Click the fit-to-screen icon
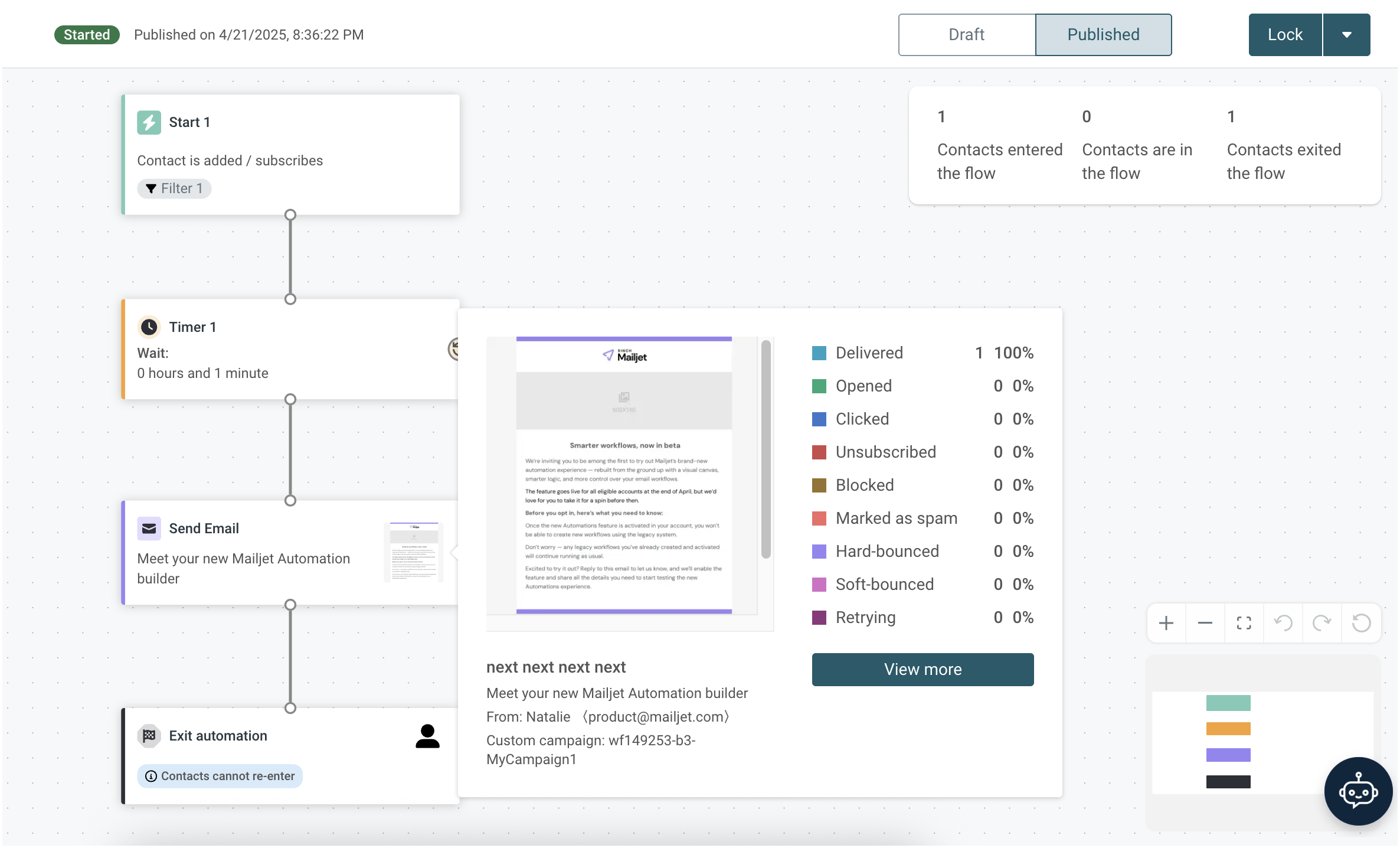The image size is (1400, 848). (x=1244, y=623)
